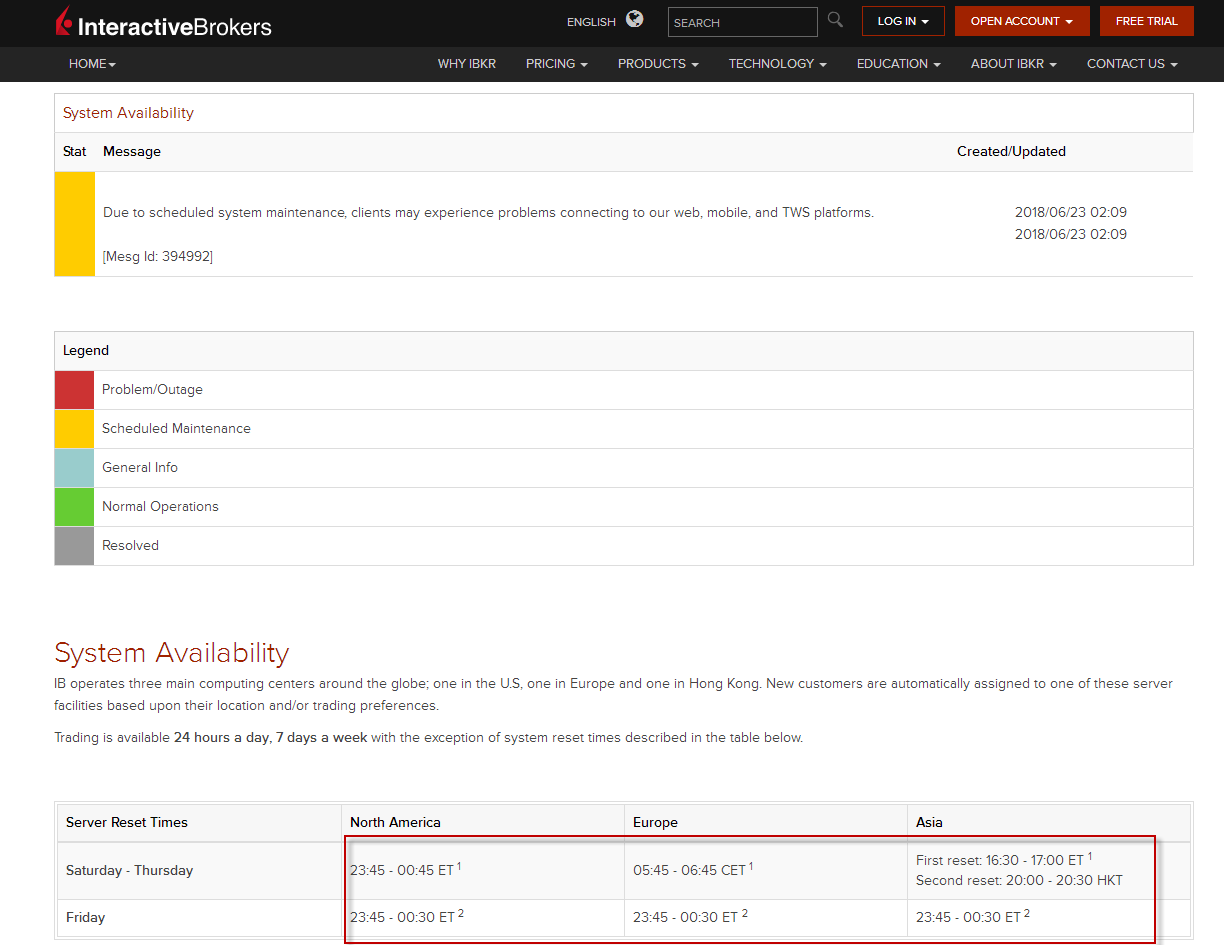Expand the EDUCATION menu
The image size is (1224, 945).
(899, 64)
